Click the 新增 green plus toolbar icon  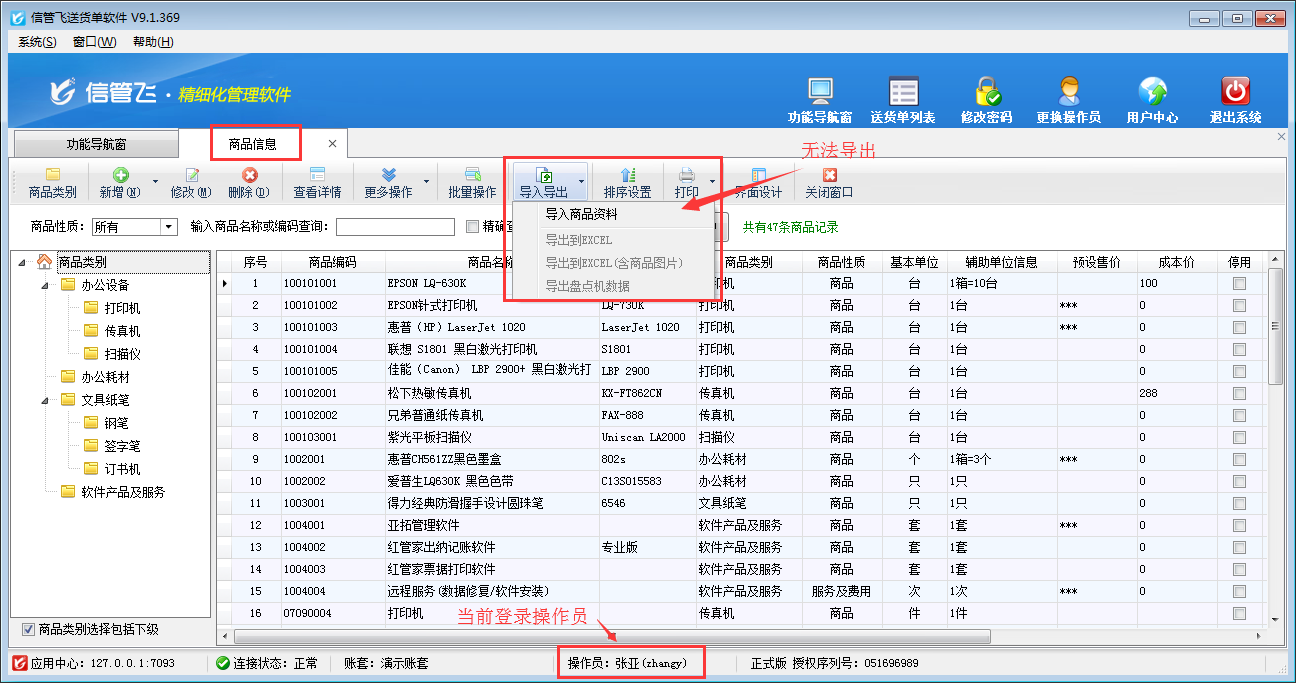121,176
